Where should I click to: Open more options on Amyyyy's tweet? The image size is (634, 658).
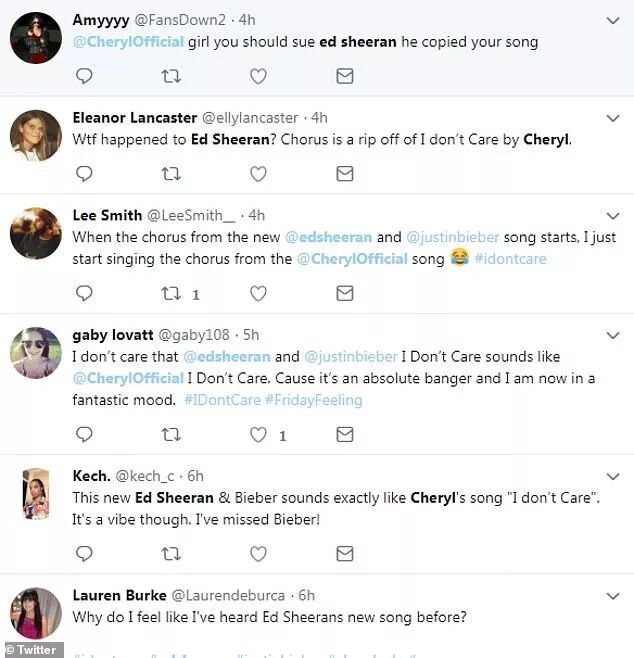[x=614, y=20]
